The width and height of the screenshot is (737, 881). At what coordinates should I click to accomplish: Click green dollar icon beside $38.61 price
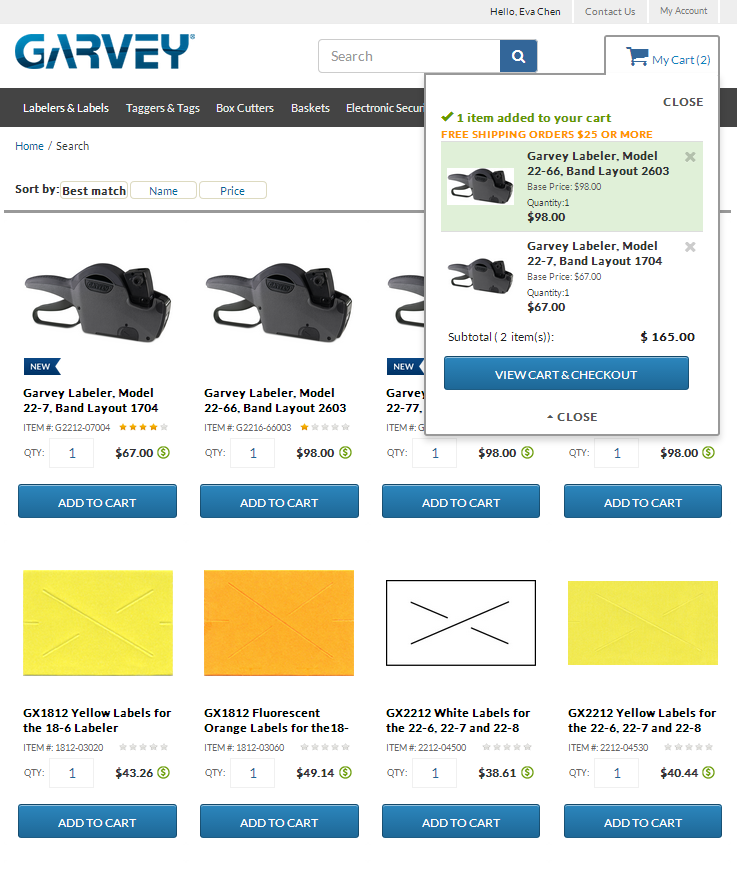527,773
